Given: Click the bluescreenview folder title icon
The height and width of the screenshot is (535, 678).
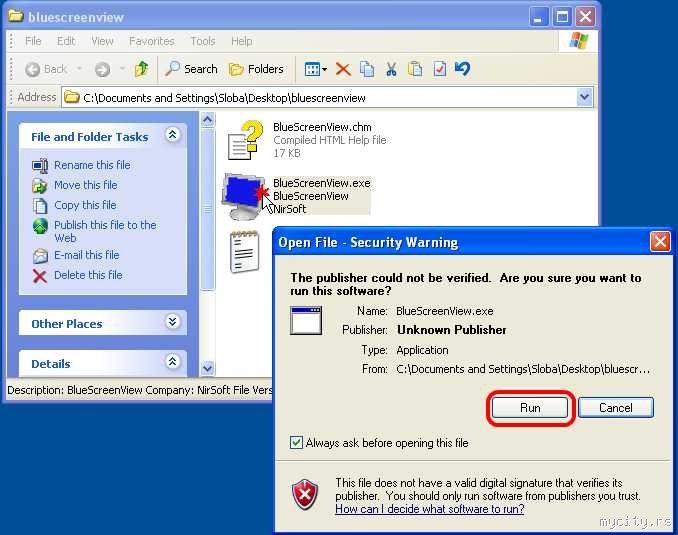Looking at the screenshot, I should point(16,16).
